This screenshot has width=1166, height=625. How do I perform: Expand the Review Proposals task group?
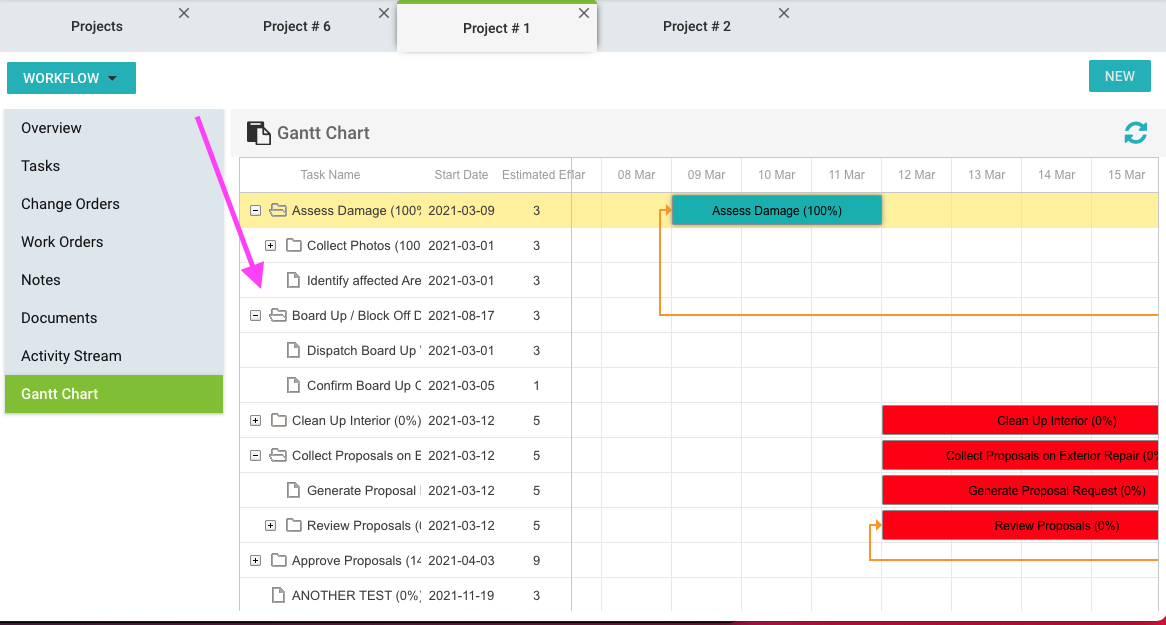(271, 525)
